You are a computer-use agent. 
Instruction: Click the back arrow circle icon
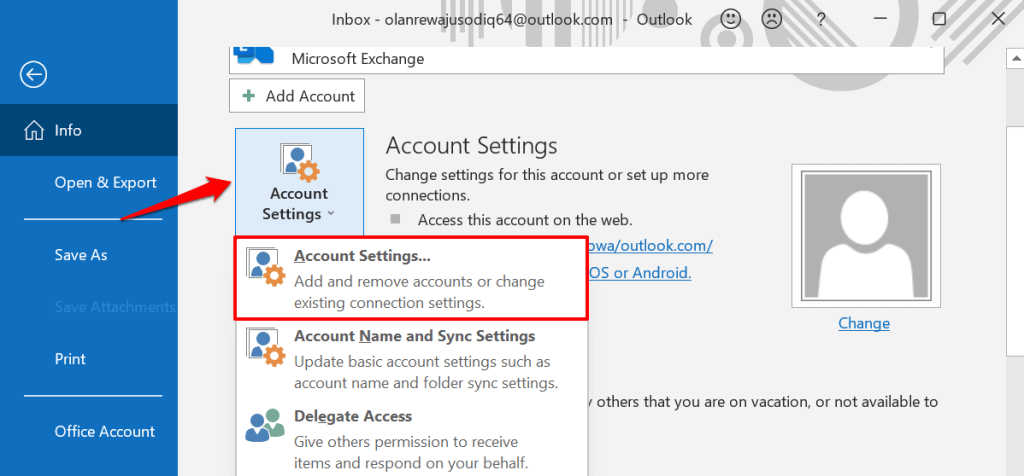34,74
